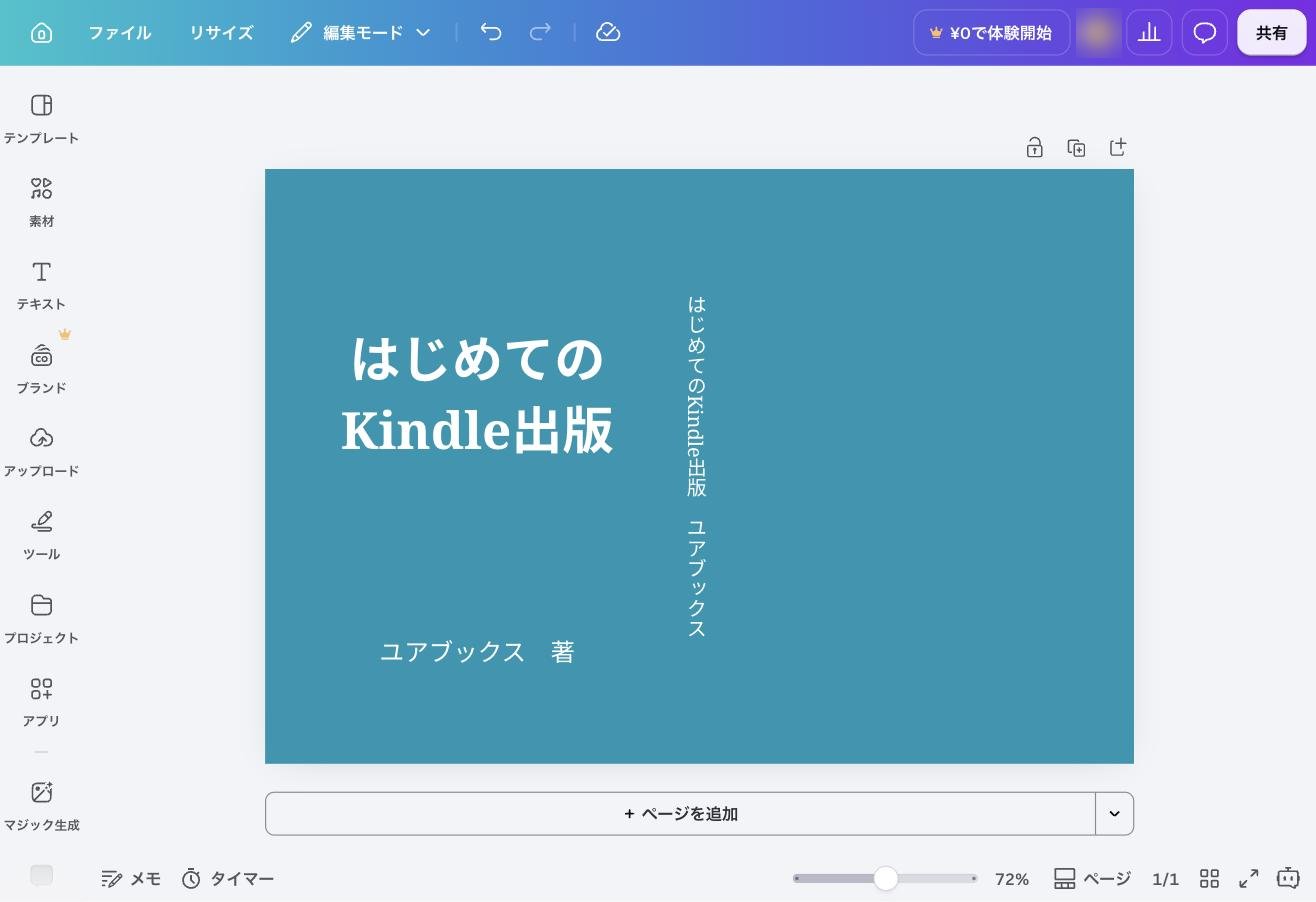Open the テンプレート panel
The image size is (1316, 902).
point(41,119)
